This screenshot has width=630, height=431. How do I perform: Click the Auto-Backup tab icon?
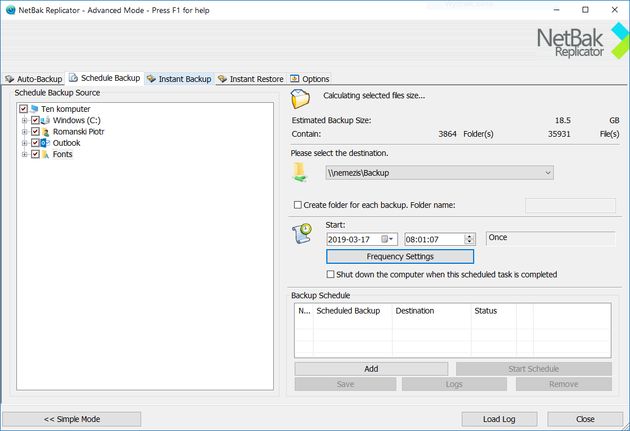(10, 79)
